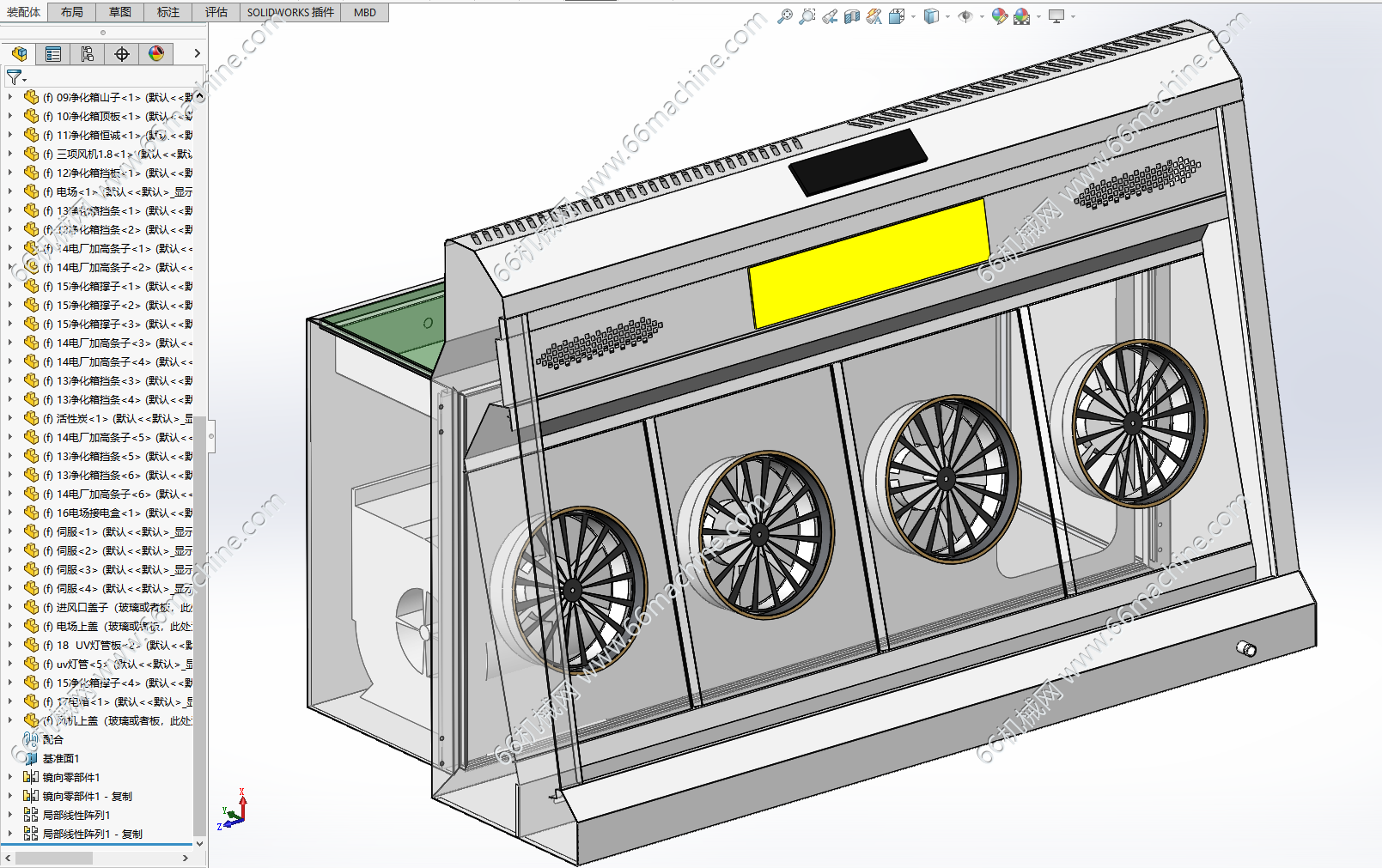Select the 配合 mates folder
1382x868 pixels.
(52, 740)
